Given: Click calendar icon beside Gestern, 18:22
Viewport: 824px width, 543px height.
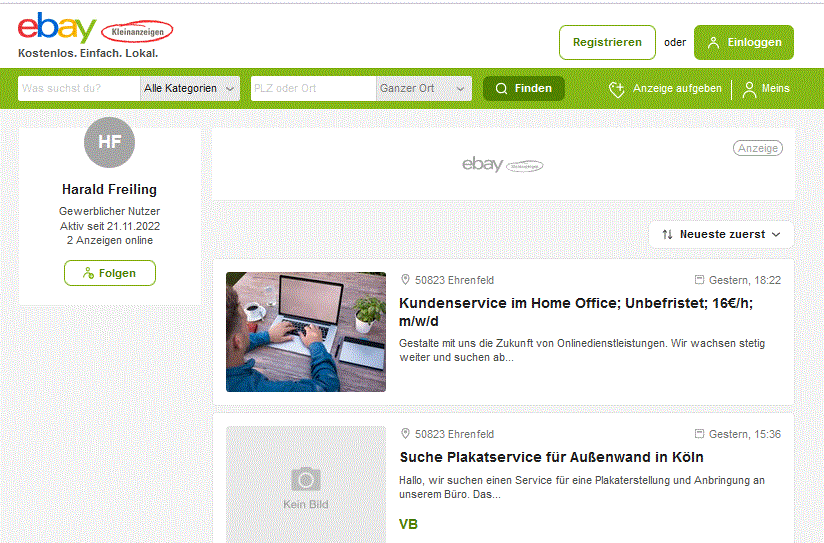Looking at the screenshot, I should 699,280.
